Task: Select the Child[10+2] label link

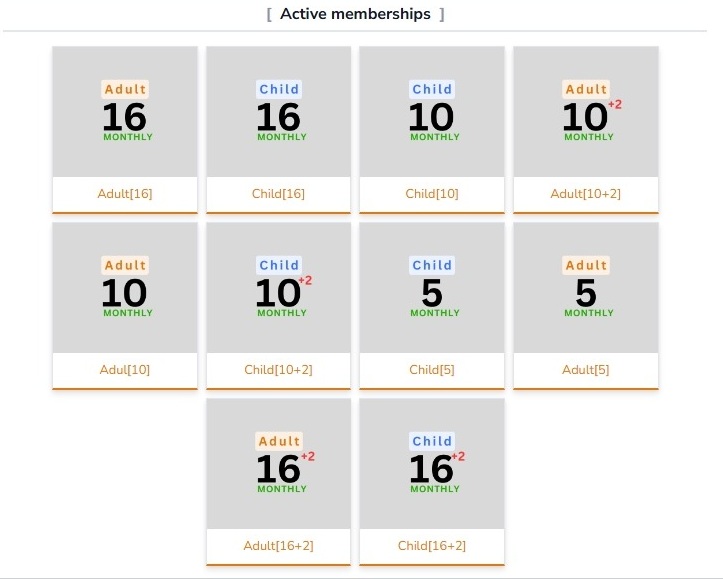Action: [279, 369]
